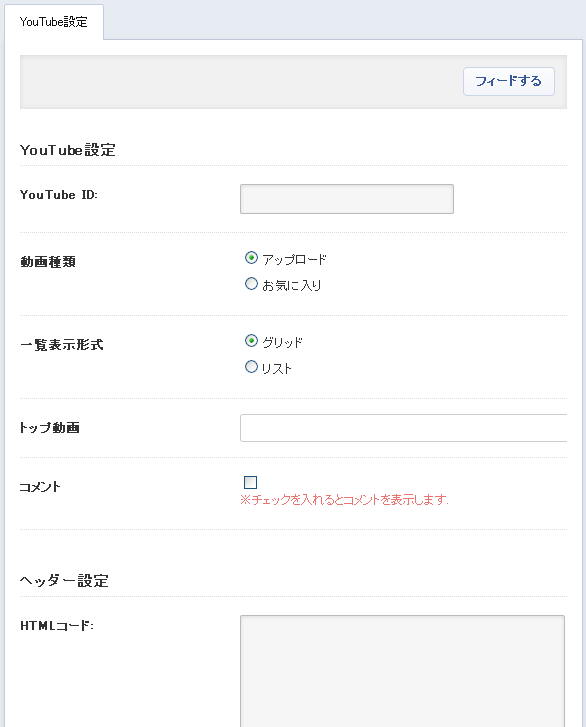Click the red コメント hint text

[x=344, y=500]
